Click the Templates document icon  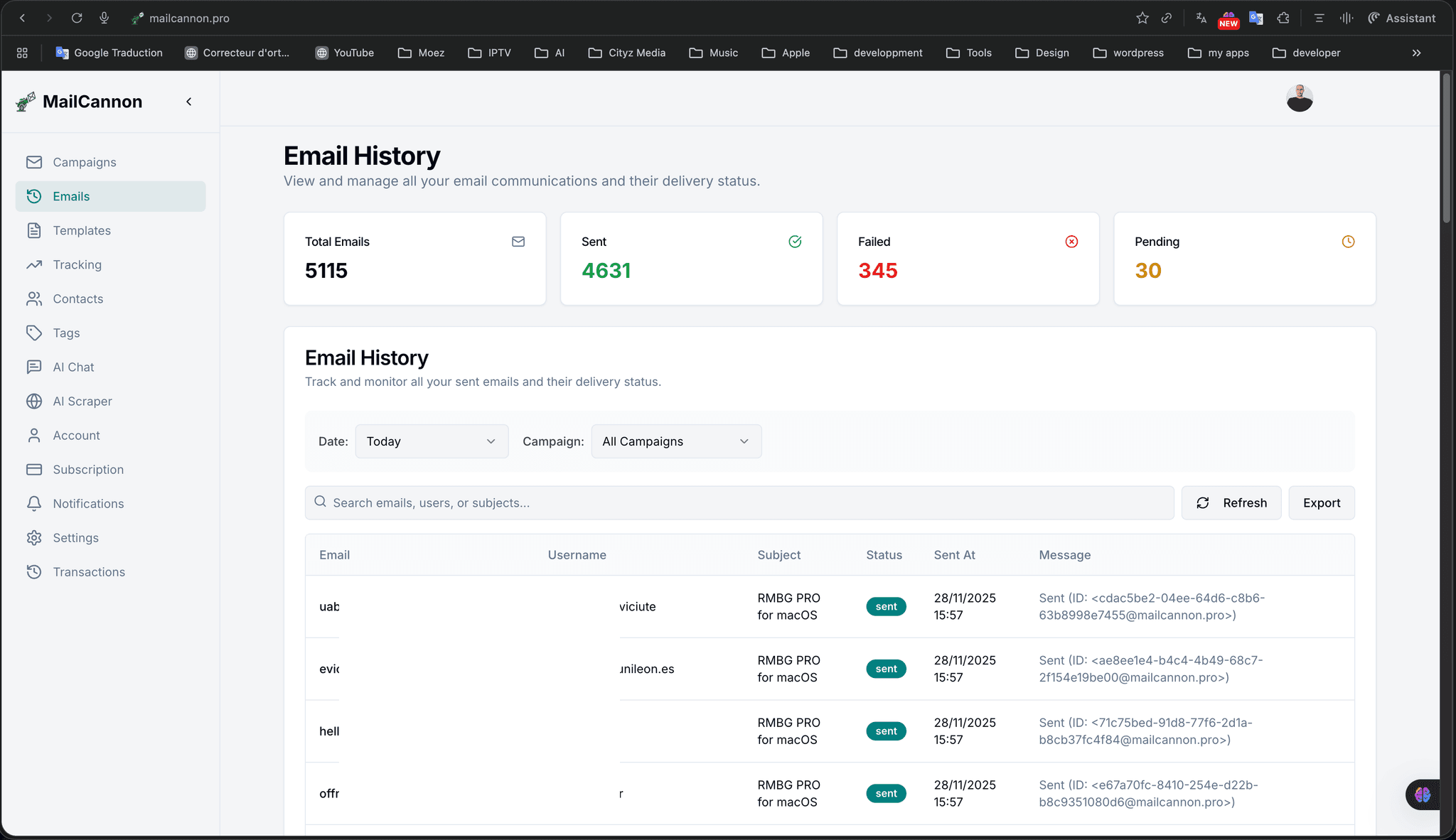[34, 230]
